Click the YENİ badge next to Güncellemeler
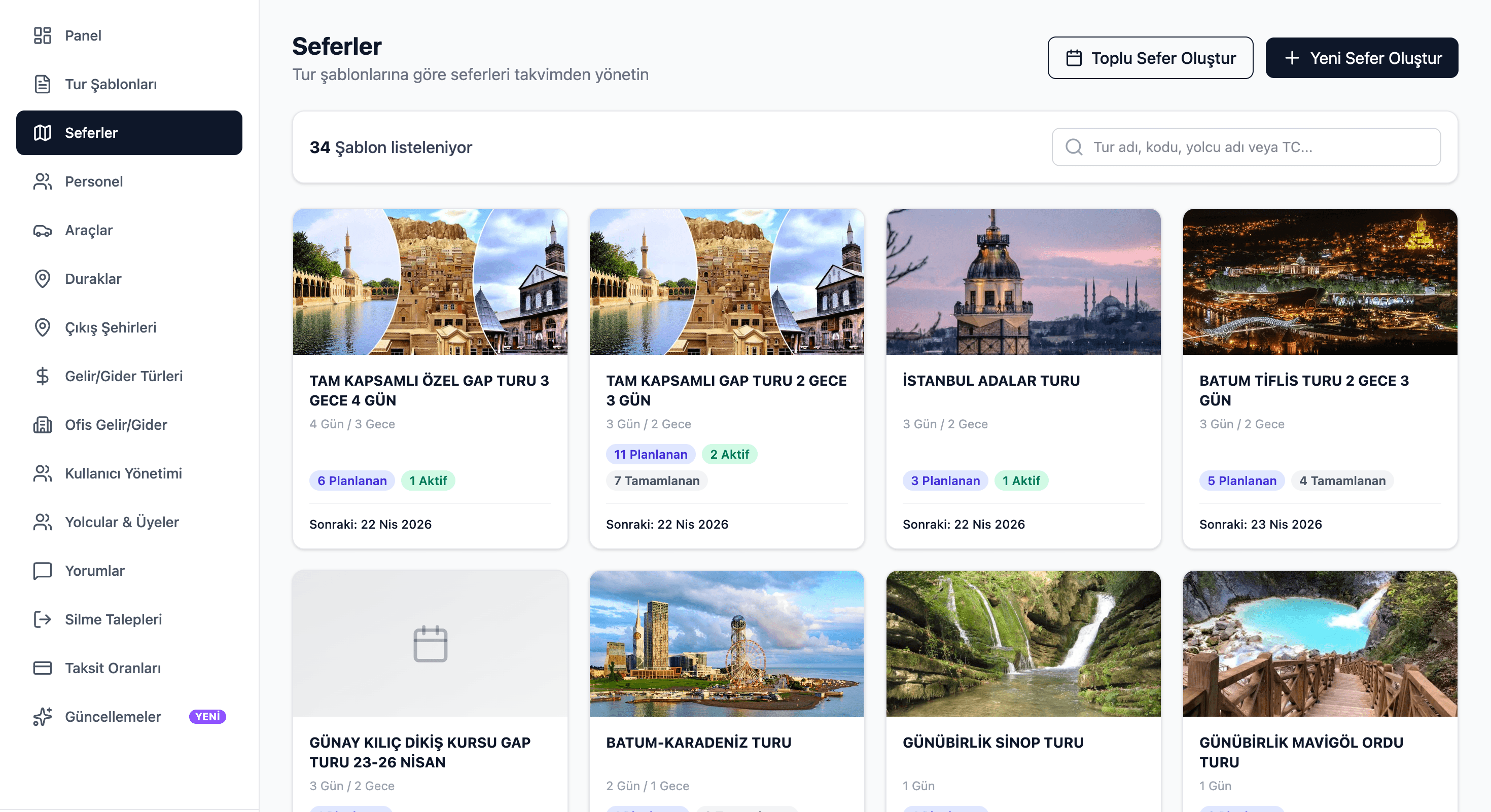 tap(207, 717)
